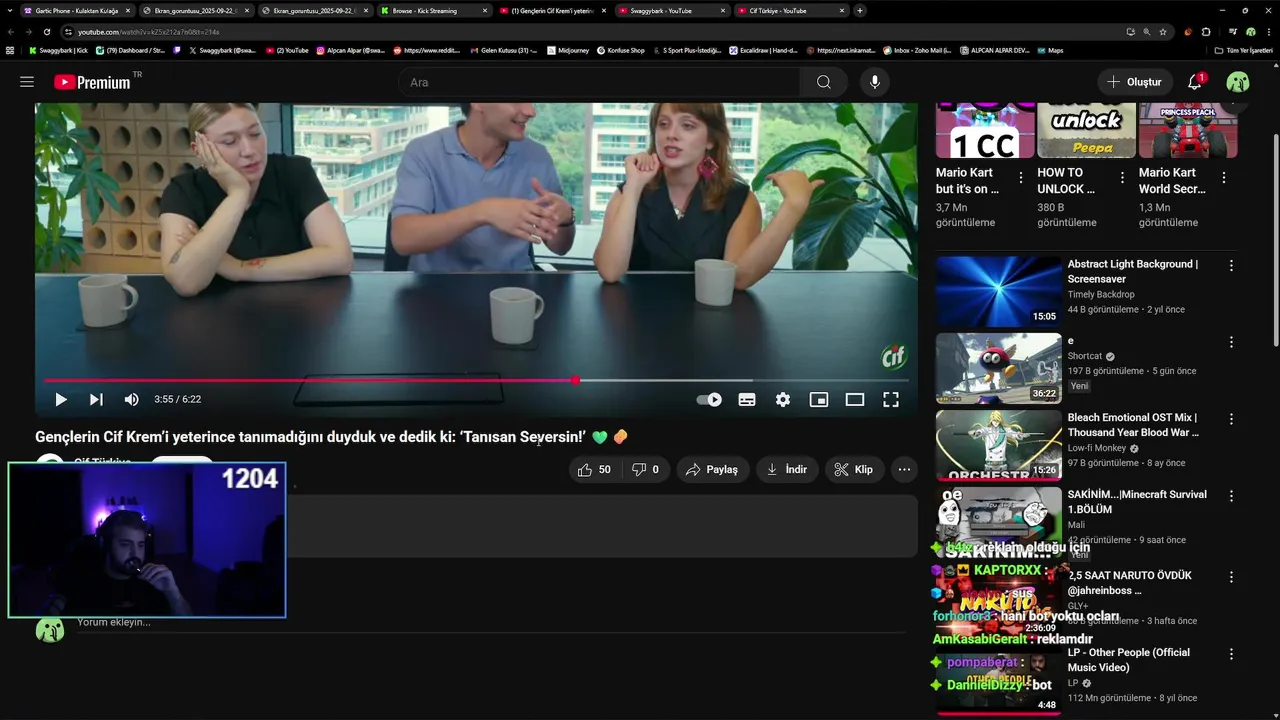Open options for 2,5 SAAT NARUTO ÖVDÜK
The height and width of the screenshot is (720, 1280).
point(1231,577)
